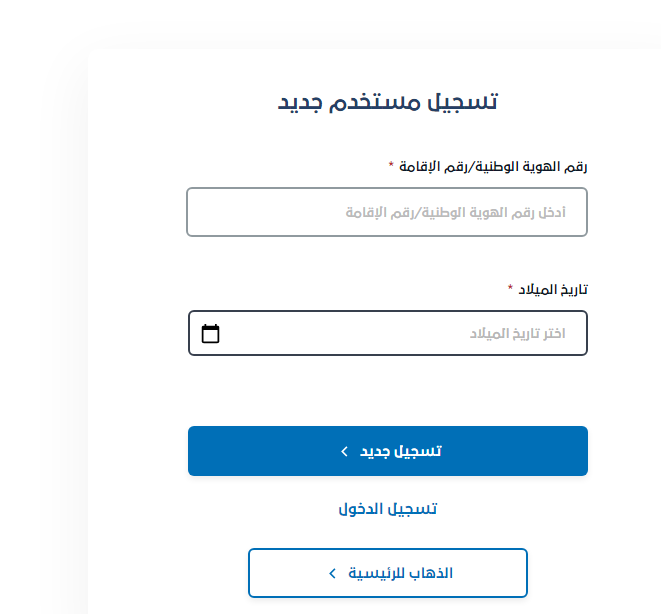
Task: Focus the national ID / Iqama number field
Action: point(387,212)
